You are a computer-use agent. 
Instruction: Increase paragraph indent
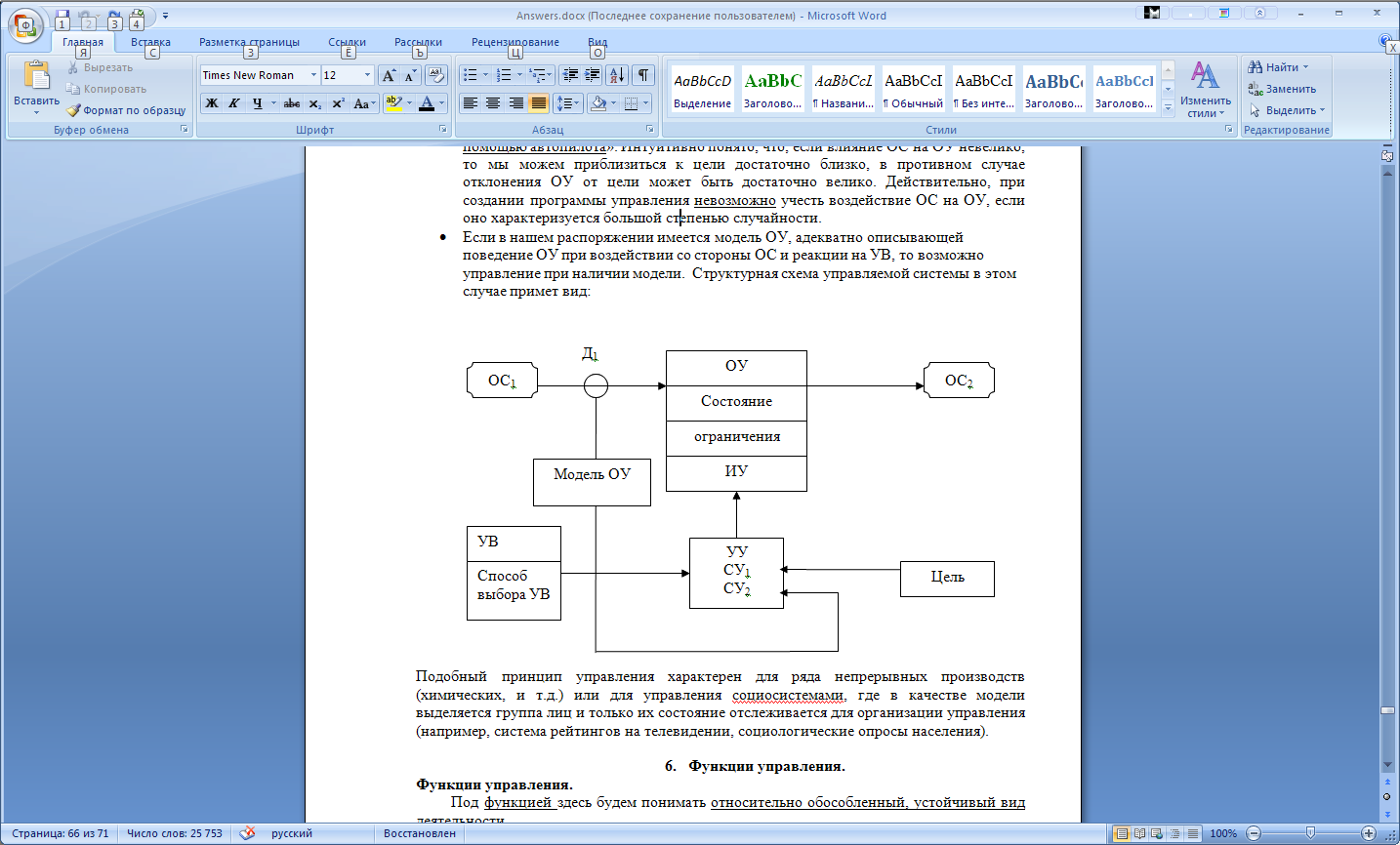point(593,75)
